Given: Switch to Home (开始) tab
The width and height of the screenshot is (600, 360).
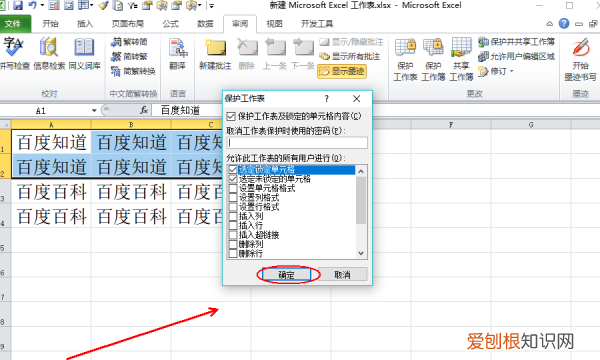Looking at the screenshot, I should click(x=50, y=24).
